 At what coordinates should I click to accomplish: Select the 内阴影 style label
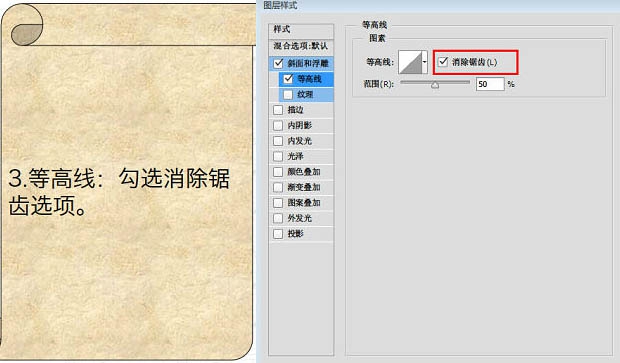300,125
